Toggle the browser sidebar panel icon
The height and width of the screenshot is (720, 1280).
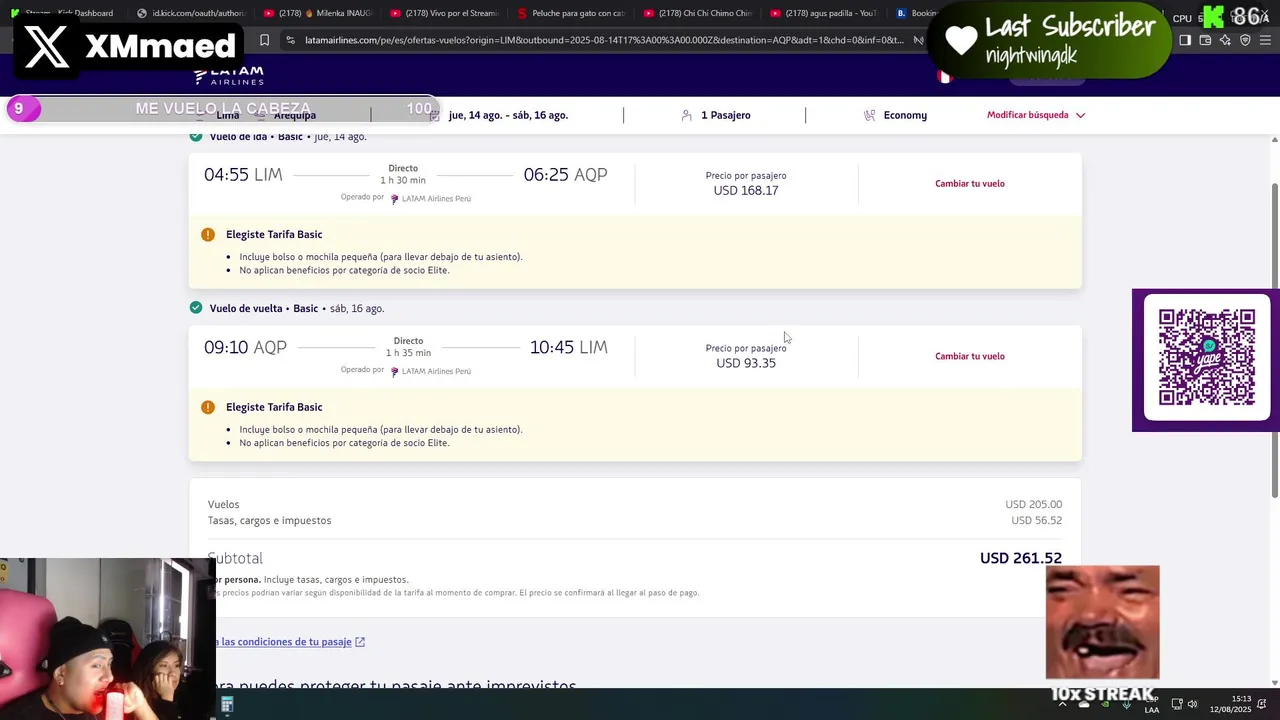(x=1185, y=40)
